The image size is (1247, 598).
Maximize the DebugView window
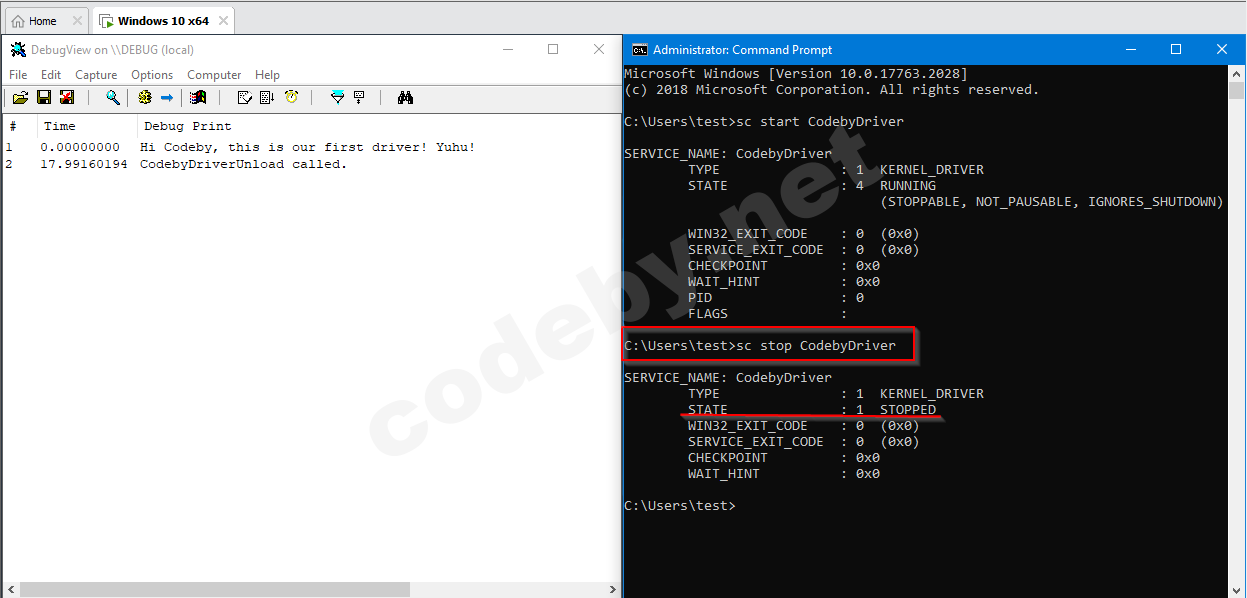click(553, 49)
